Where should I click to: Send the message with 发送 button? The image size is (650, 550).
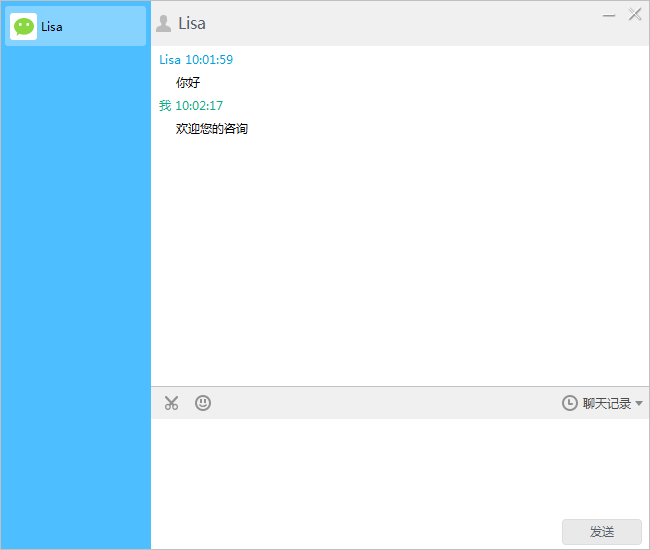[601, 531]
